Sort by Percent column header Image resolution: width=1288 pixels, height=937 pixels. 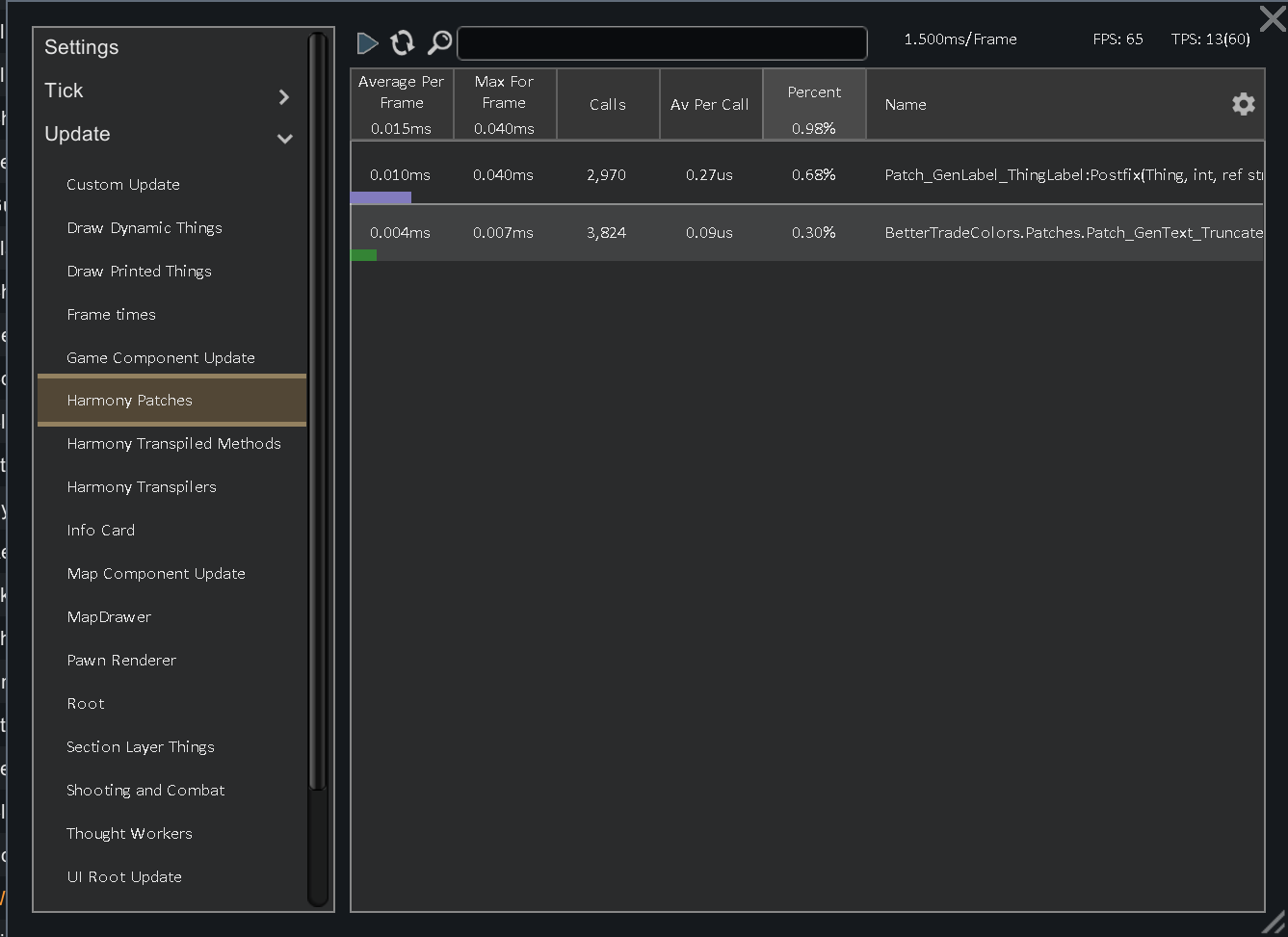(814, 104)
